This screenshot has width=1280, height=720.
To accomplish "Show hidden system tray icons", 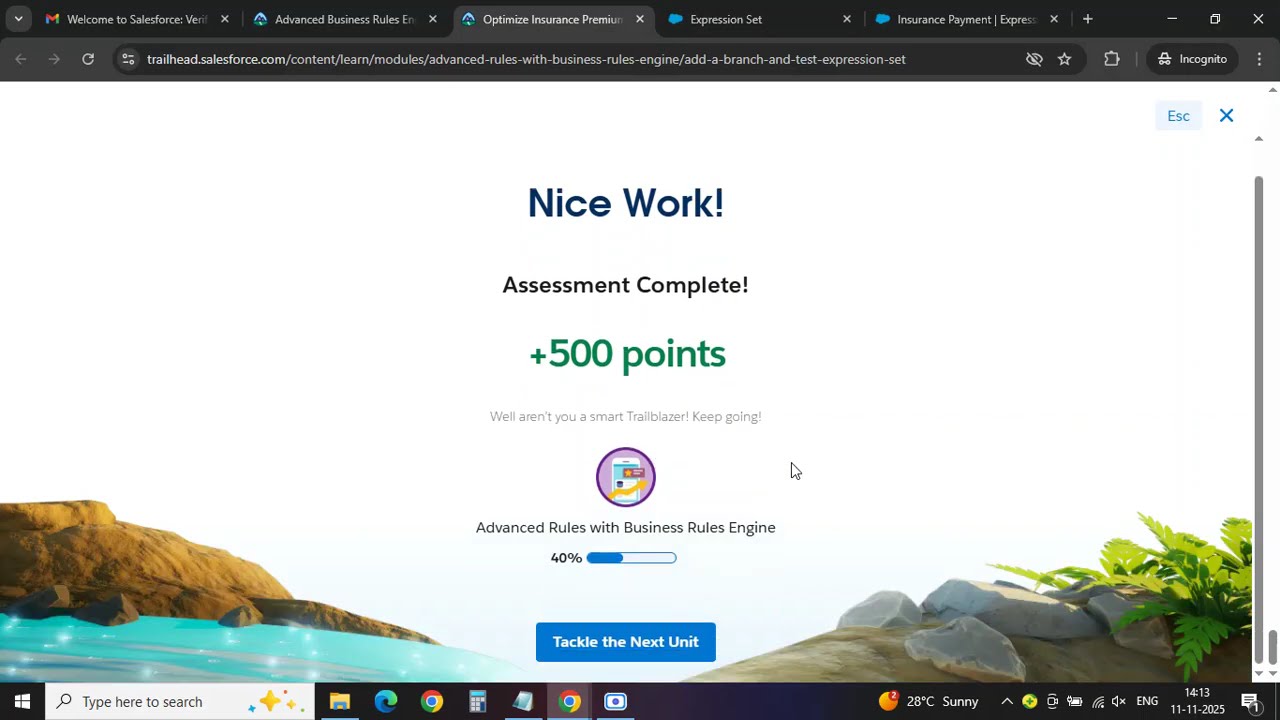I will pyautogui.click(x=1007, y=701).
